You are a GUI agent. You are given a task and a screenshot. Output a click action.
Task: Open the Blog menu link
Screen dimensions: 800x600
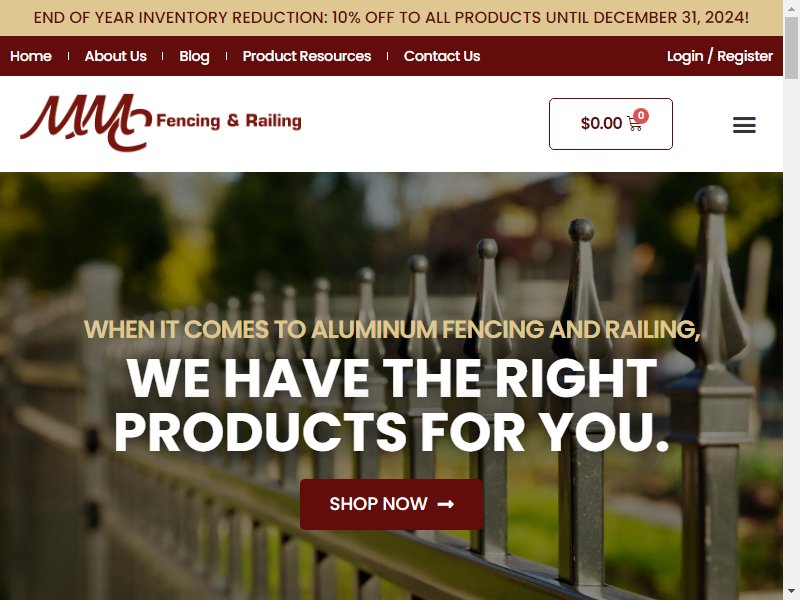point(194,56)
